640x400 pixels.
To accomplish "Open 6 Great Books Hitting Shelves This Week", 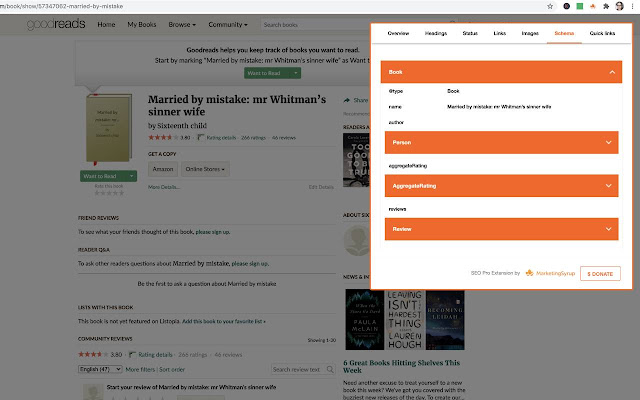I will pos(402,366).
